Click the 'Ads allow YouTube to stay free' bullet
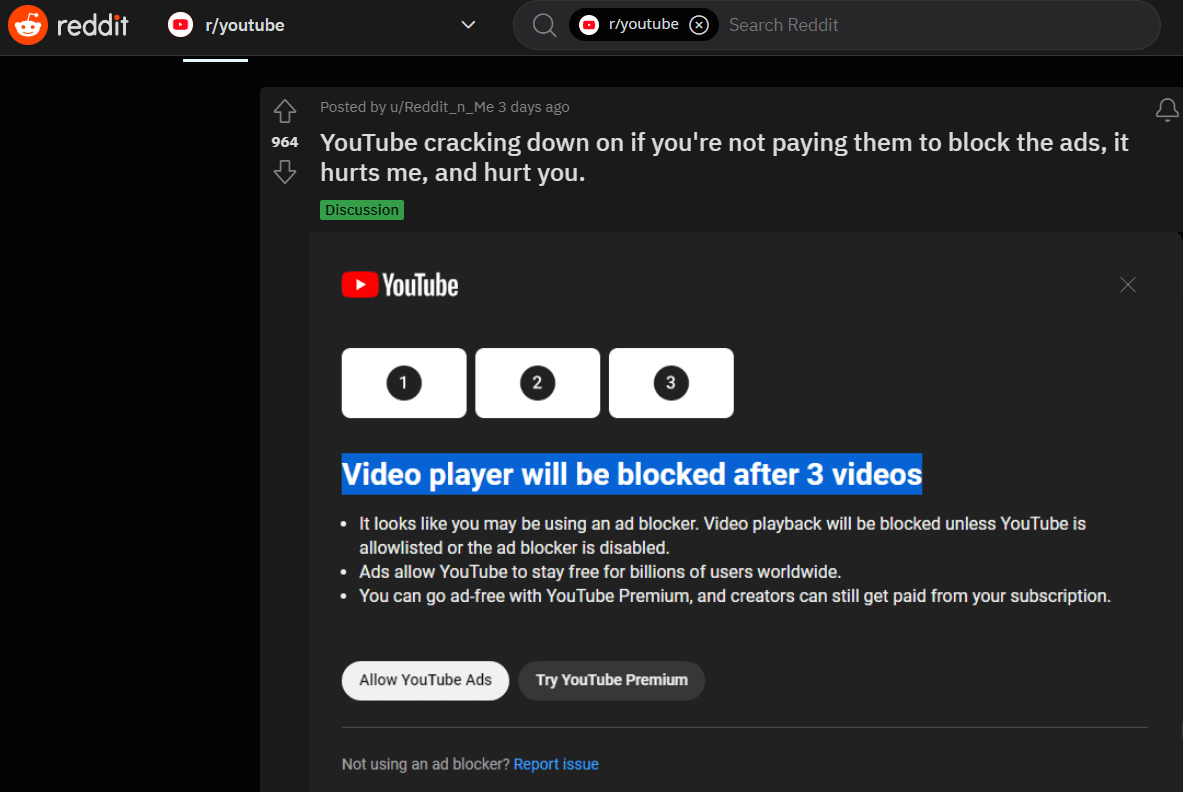 click(x=600, y=572)
